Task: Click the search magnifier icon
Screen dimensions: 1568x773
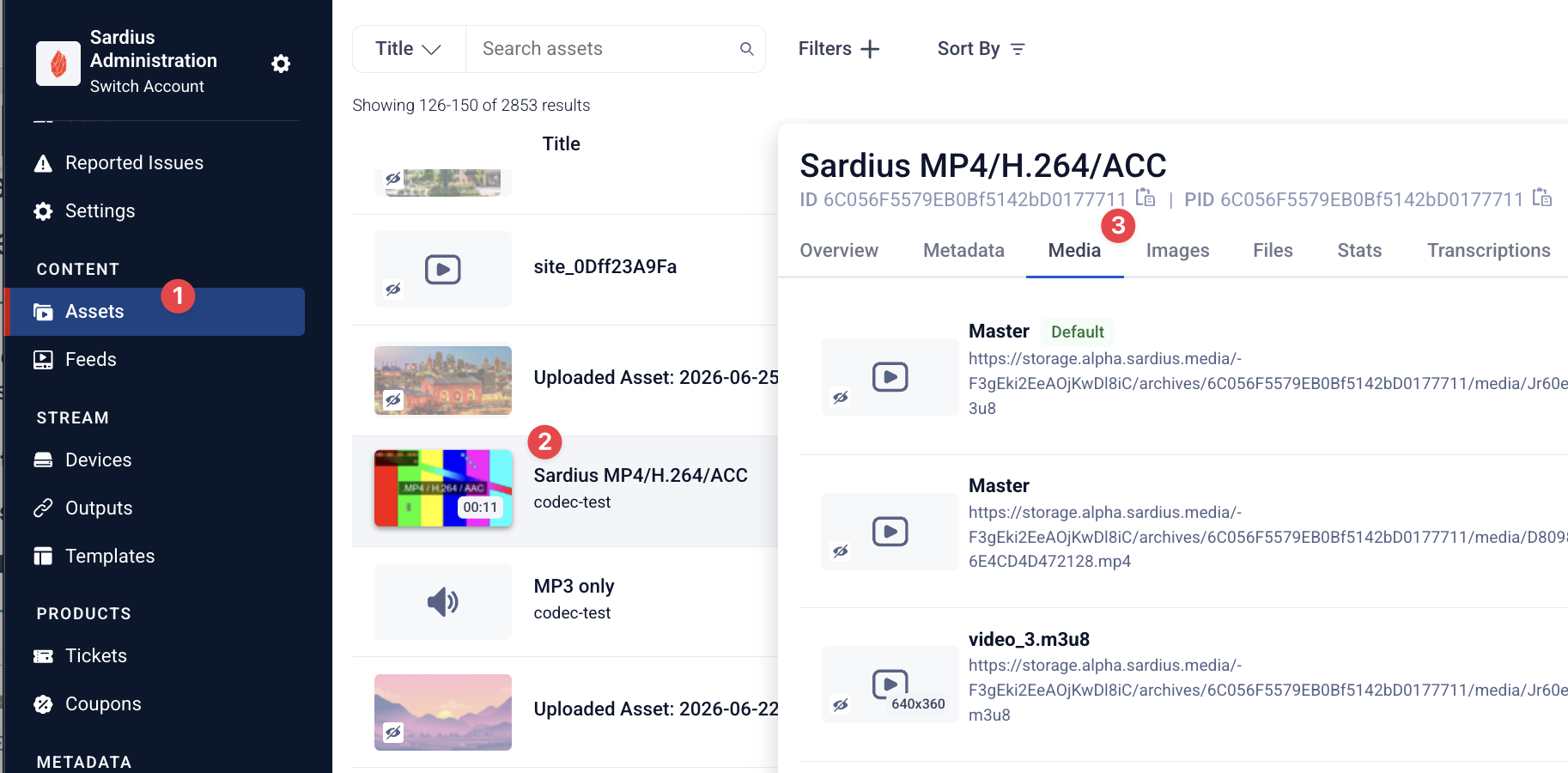Action: 747,49
